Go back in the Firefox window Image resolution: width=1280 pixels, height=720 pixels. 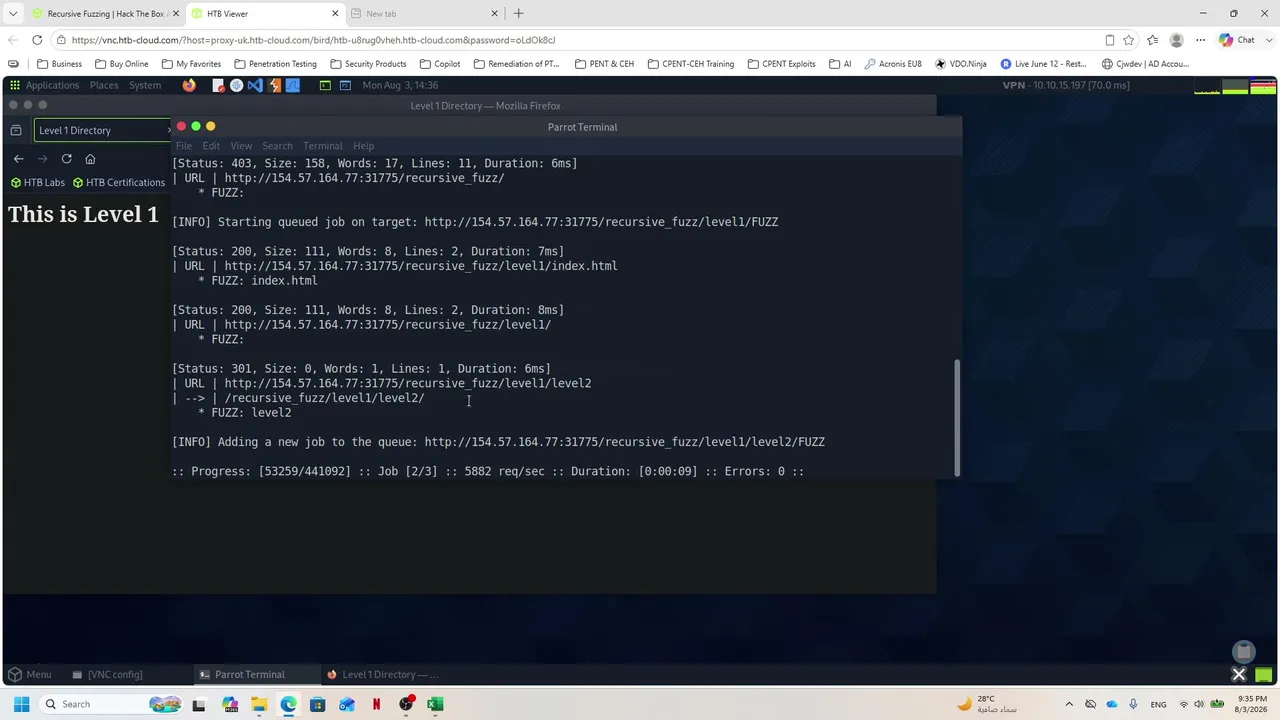coord(18,158)
